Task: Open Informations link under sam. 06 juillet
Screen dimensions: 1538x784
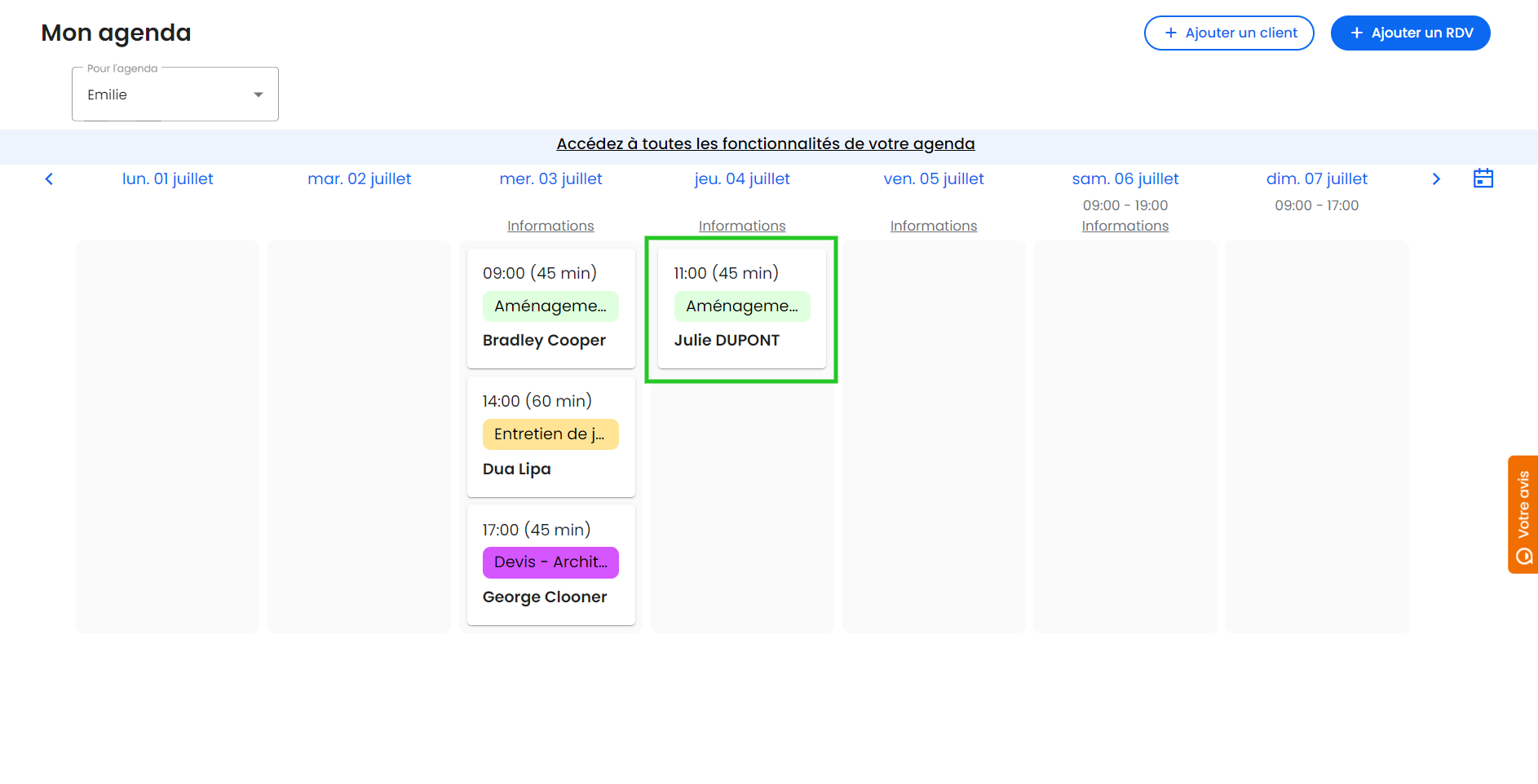Action: click(x=1125, y=227)
